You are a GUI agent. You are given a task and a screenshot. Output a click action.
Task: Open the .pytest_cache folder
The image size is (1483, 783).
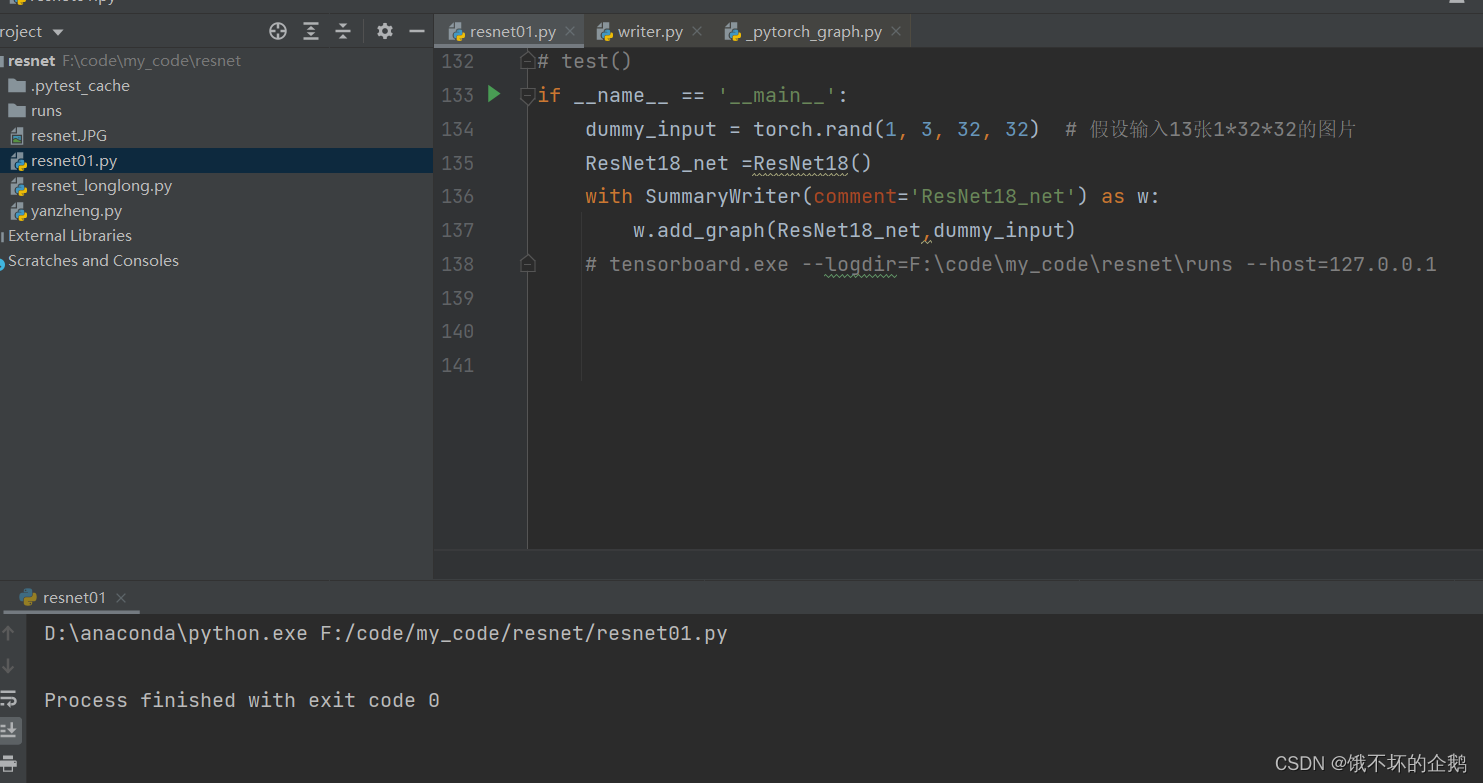point(216,85)
